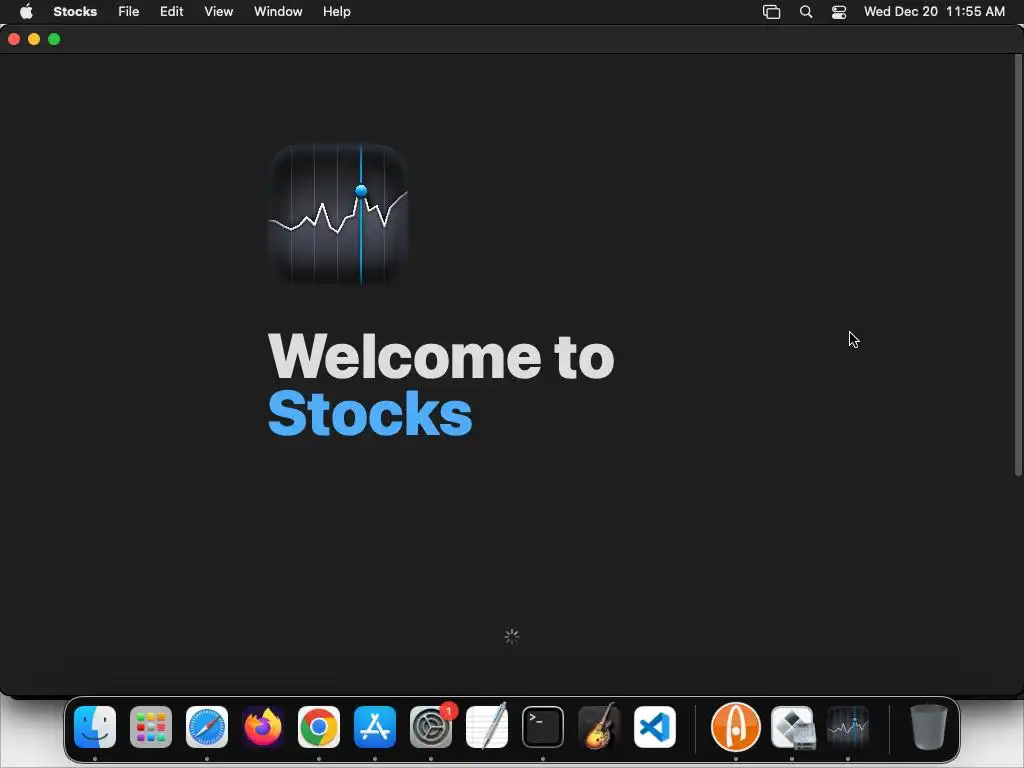
Task: Open System Preferences from the Dock
Action: click(431, 727)
